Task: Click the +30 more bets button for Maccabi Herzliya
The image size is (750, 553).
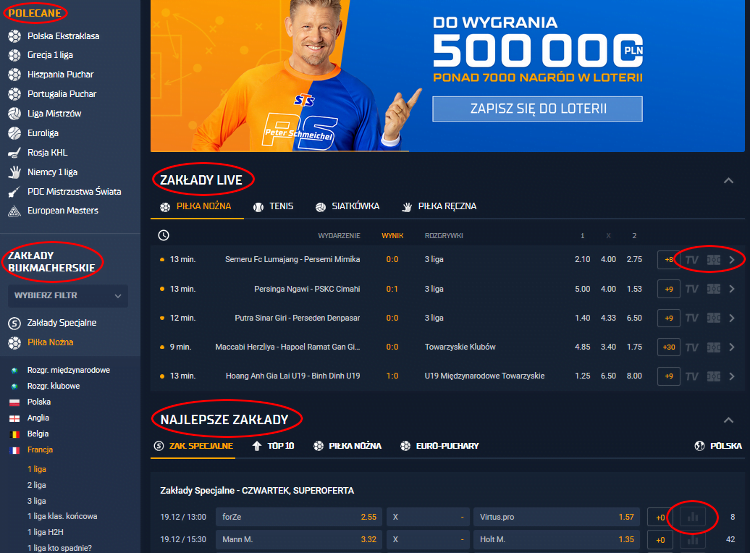Action: click(669, 347)
